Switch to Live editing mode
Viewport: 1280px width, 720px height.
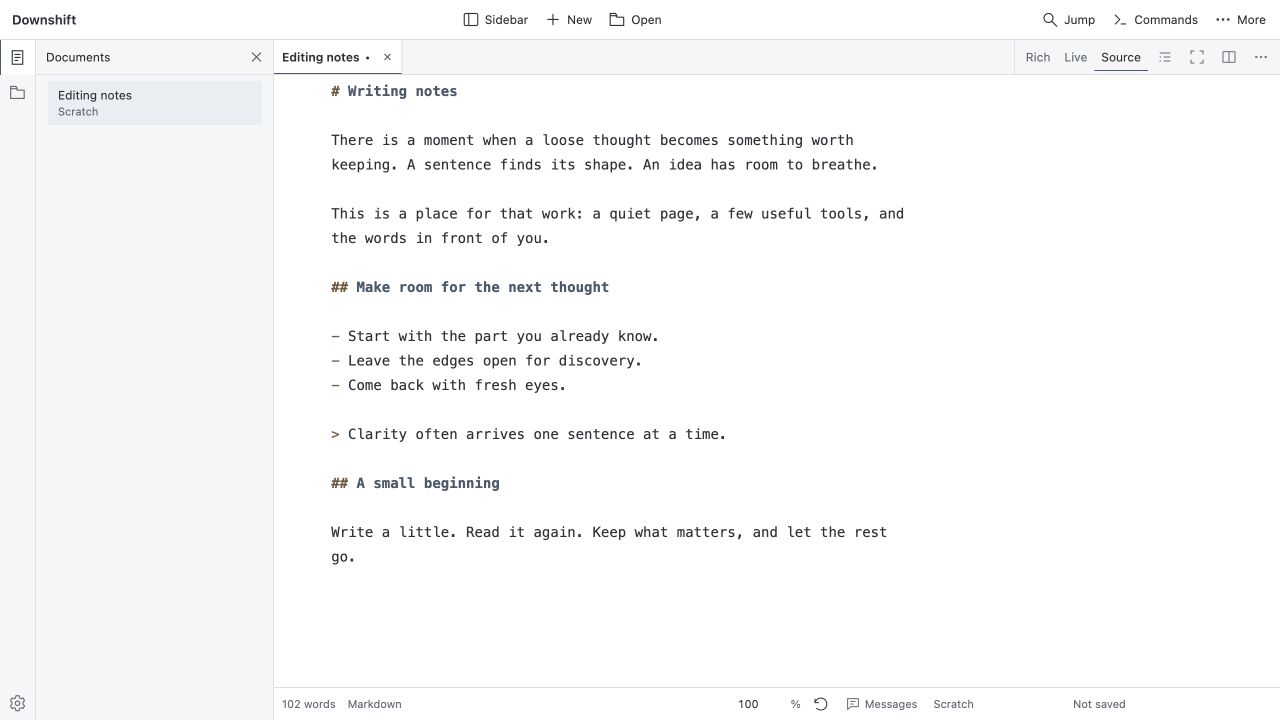tap(1076, 57)
